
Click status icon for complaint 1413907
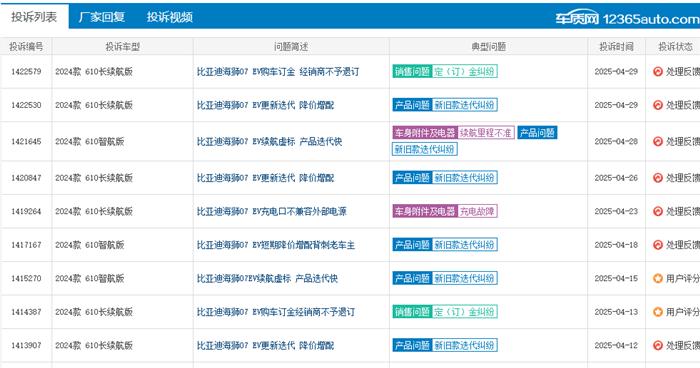[658, 345]
